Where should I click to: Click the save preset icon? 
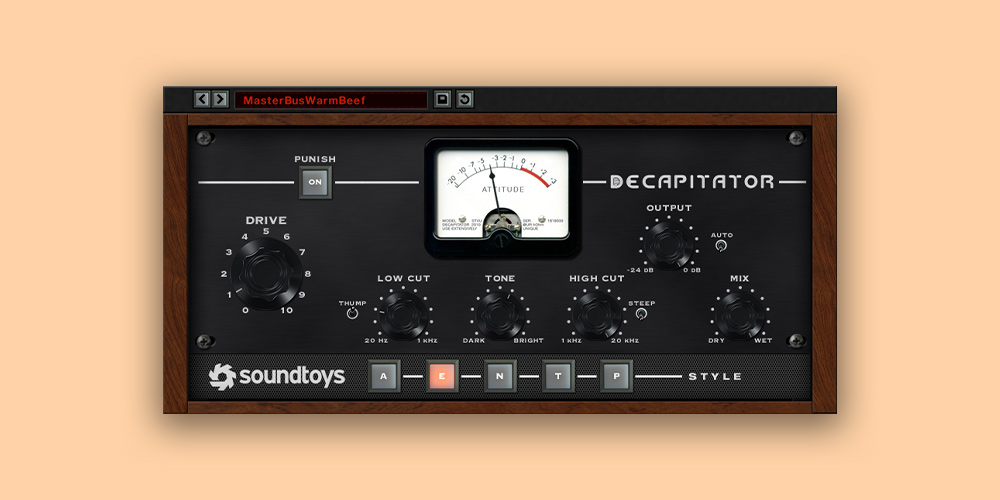pos(443,99)
